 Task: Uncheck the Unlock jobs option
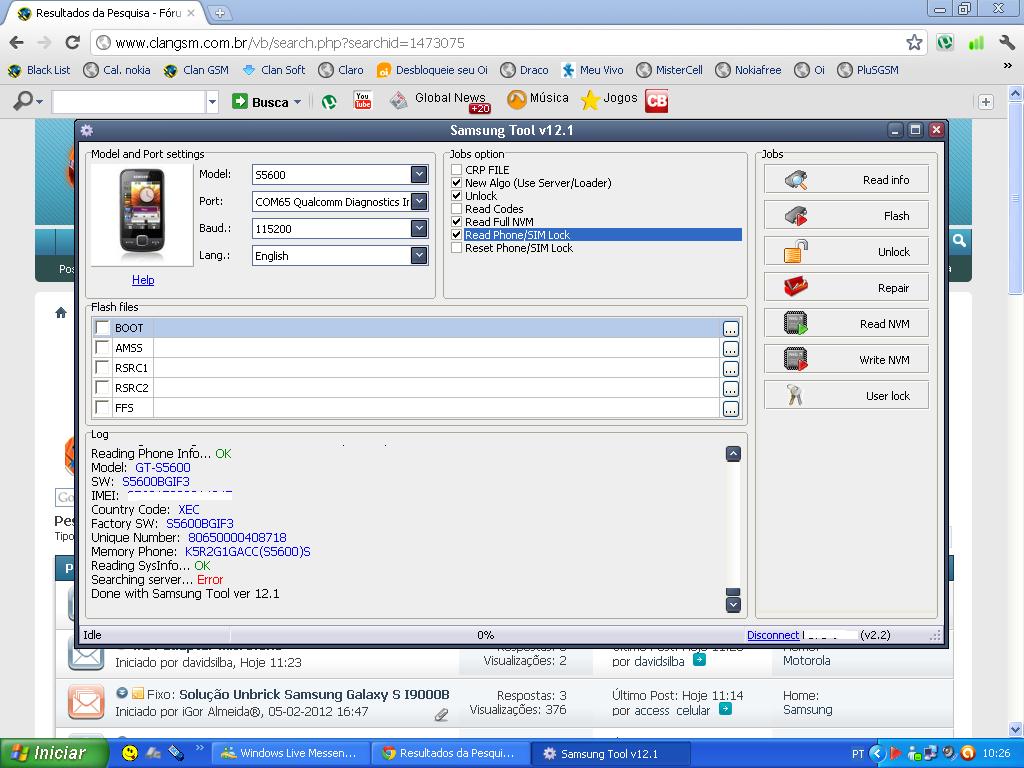456,196
